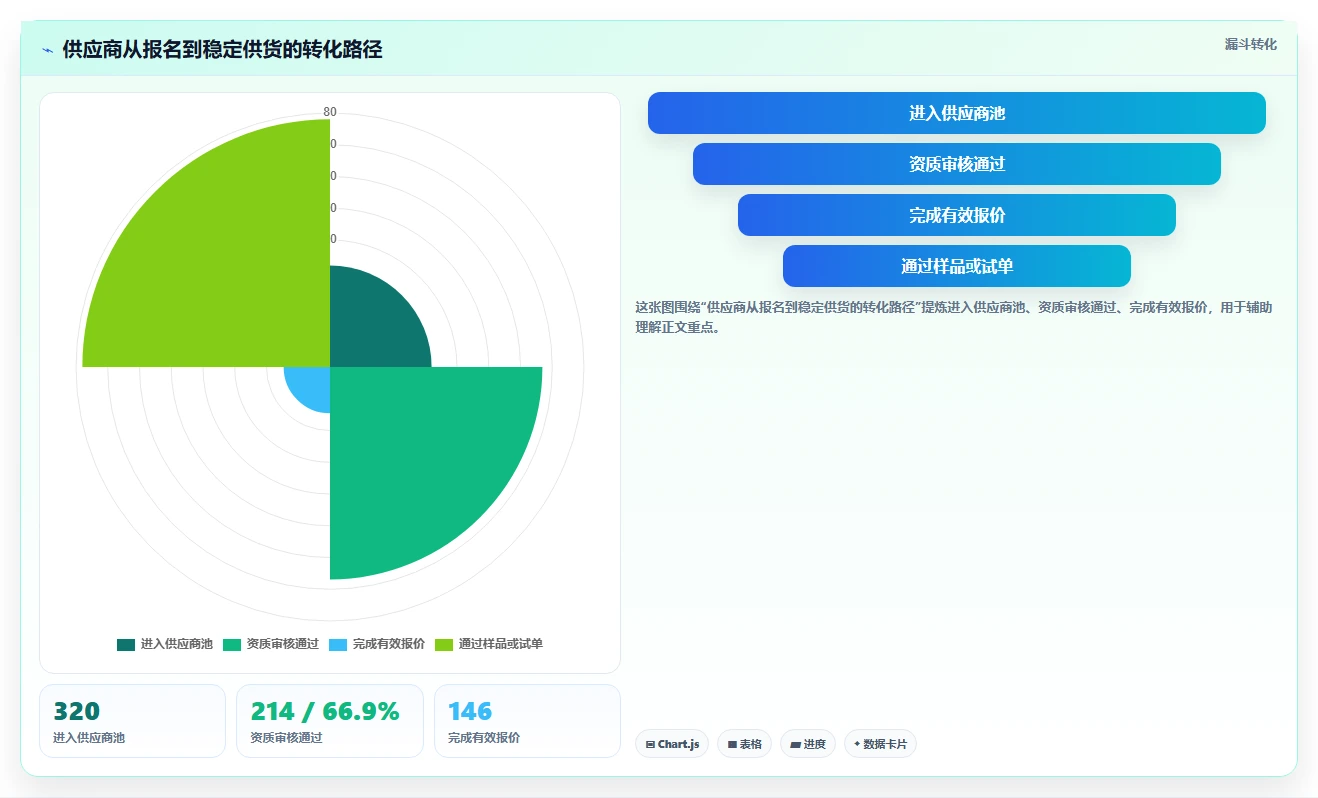Click the 320 进入供应商池 stat card

coord(133,721)
